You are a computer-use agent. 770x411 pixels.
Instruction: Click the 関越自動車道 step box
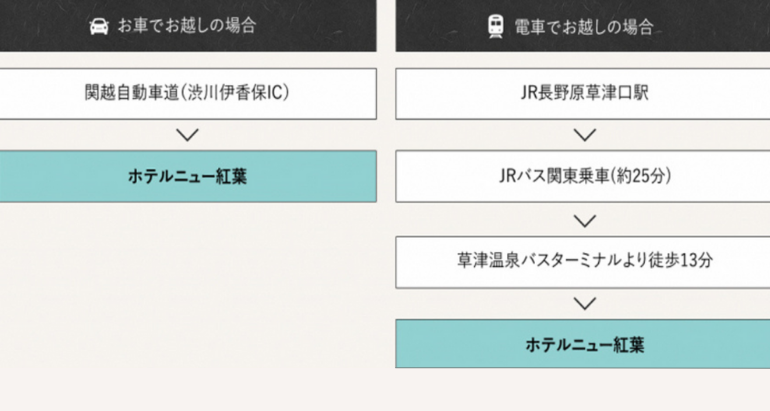pos(188,93)
